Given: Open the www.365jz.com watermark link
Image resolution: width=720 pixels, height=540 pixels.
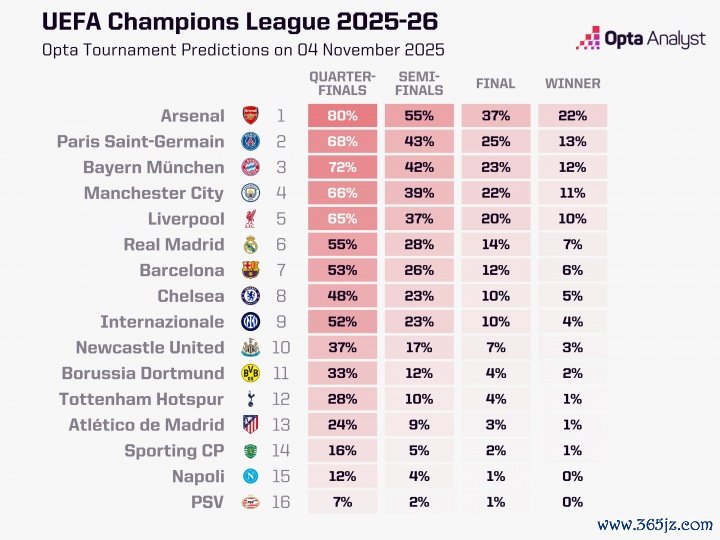Looking at the screenshot, I should pos(654,523).
